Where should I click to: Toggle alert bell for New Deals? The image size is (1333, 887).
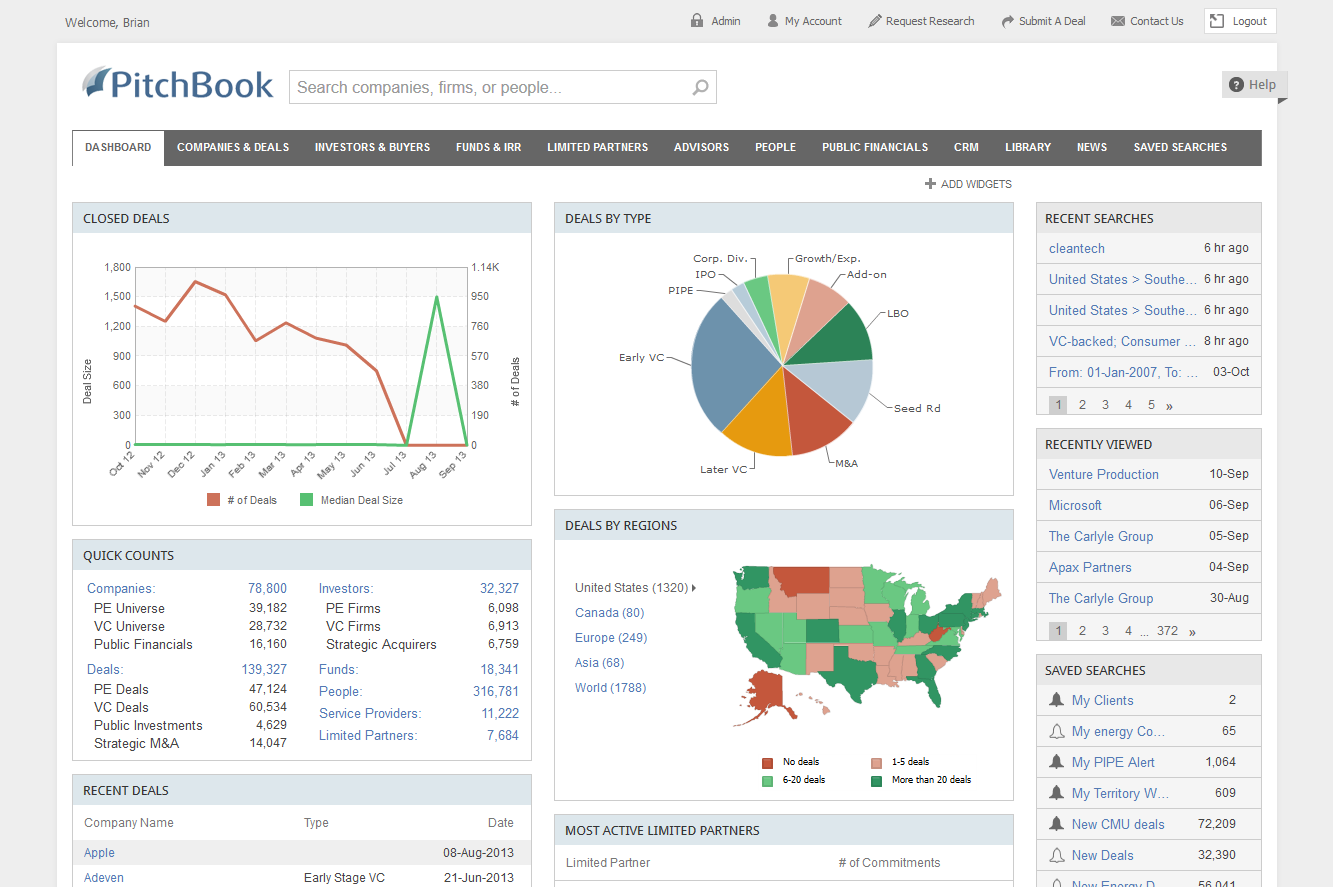click(x=1056, y=855)
